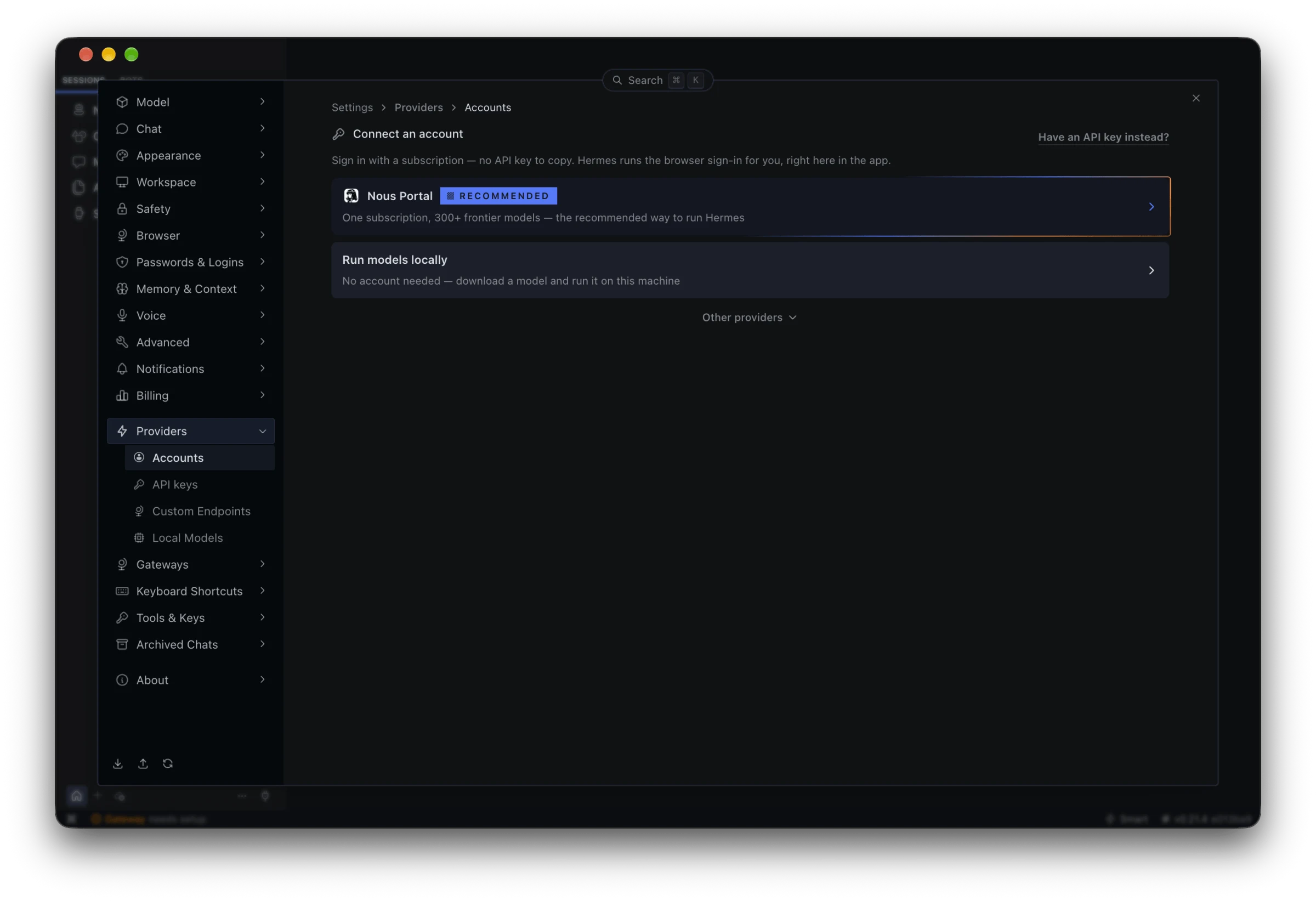Click the Safety lock icon
This screenshot has width=1316, height=901.
(122, 208)
